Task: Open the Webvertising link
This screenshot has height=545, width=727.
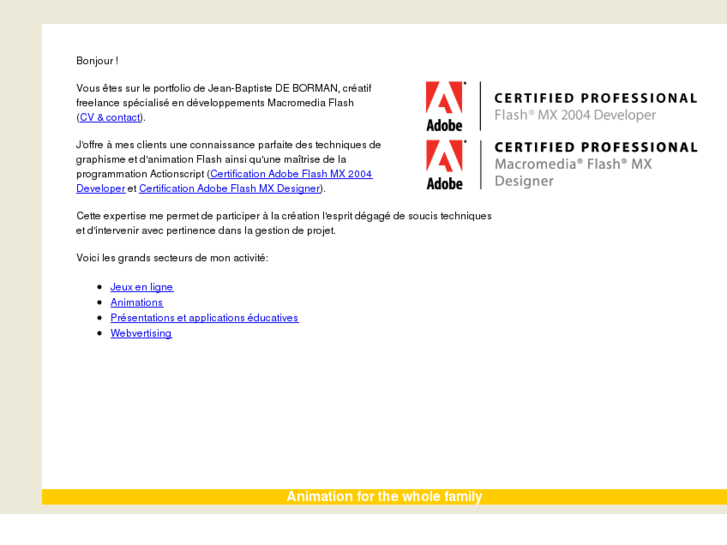Action: [x=141, y=333]
